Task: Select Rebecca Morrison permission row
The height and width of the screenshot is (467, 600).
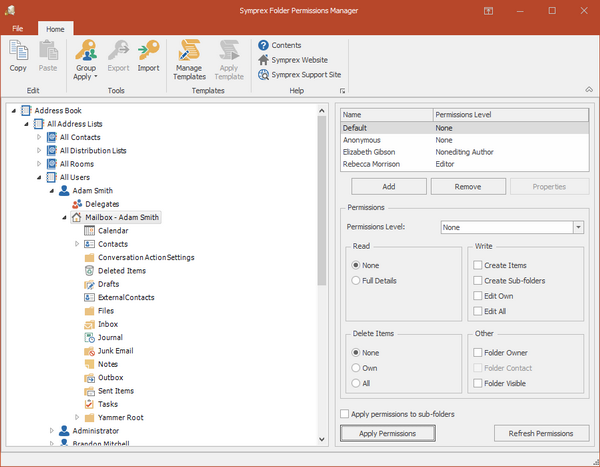Action: click(465, 164)
